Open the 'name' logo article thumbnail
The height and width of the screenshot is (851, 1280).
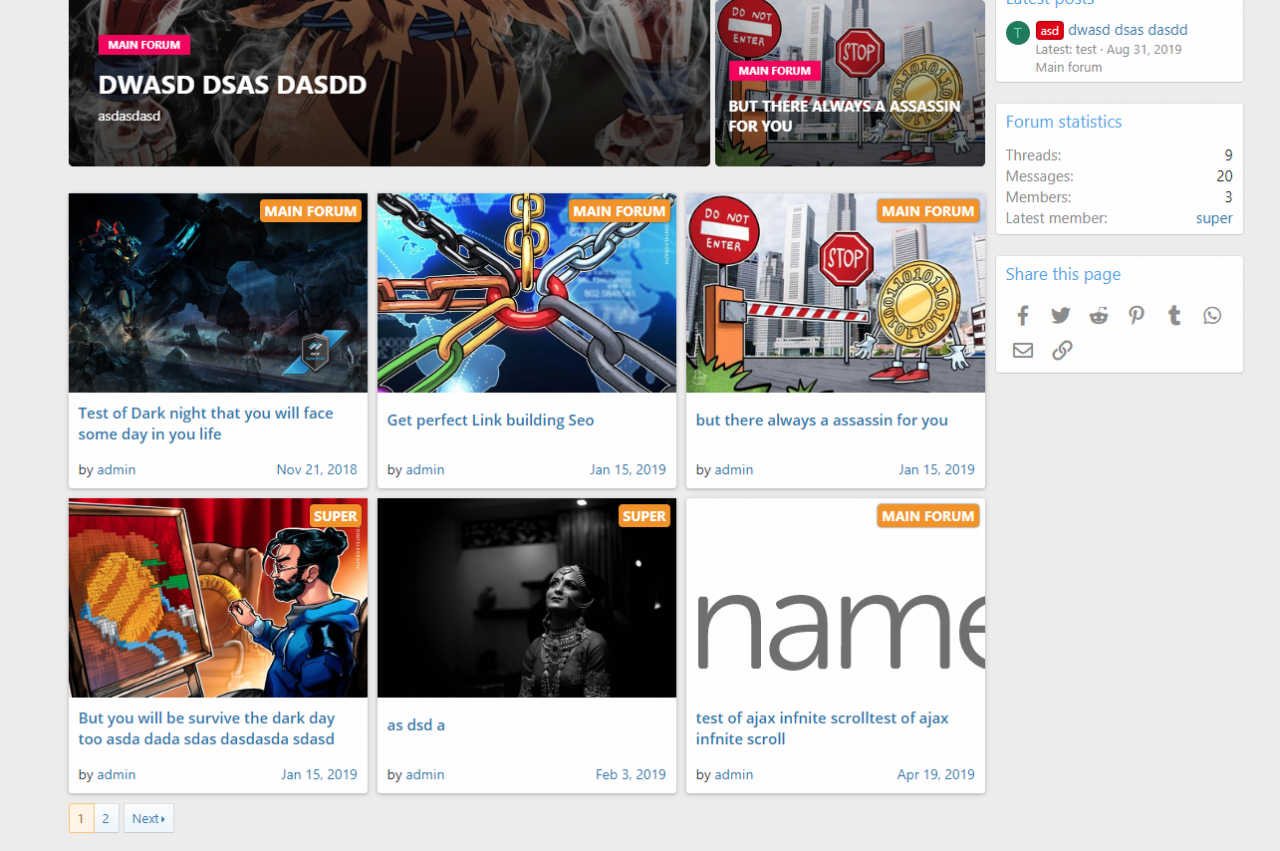click(836, 598)
